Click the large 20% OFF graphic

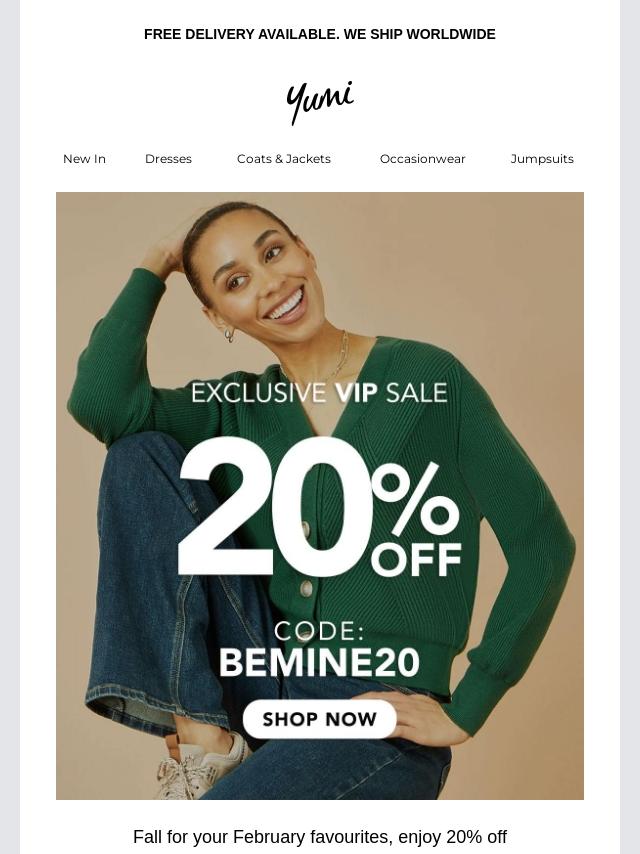tap(320, 507)
